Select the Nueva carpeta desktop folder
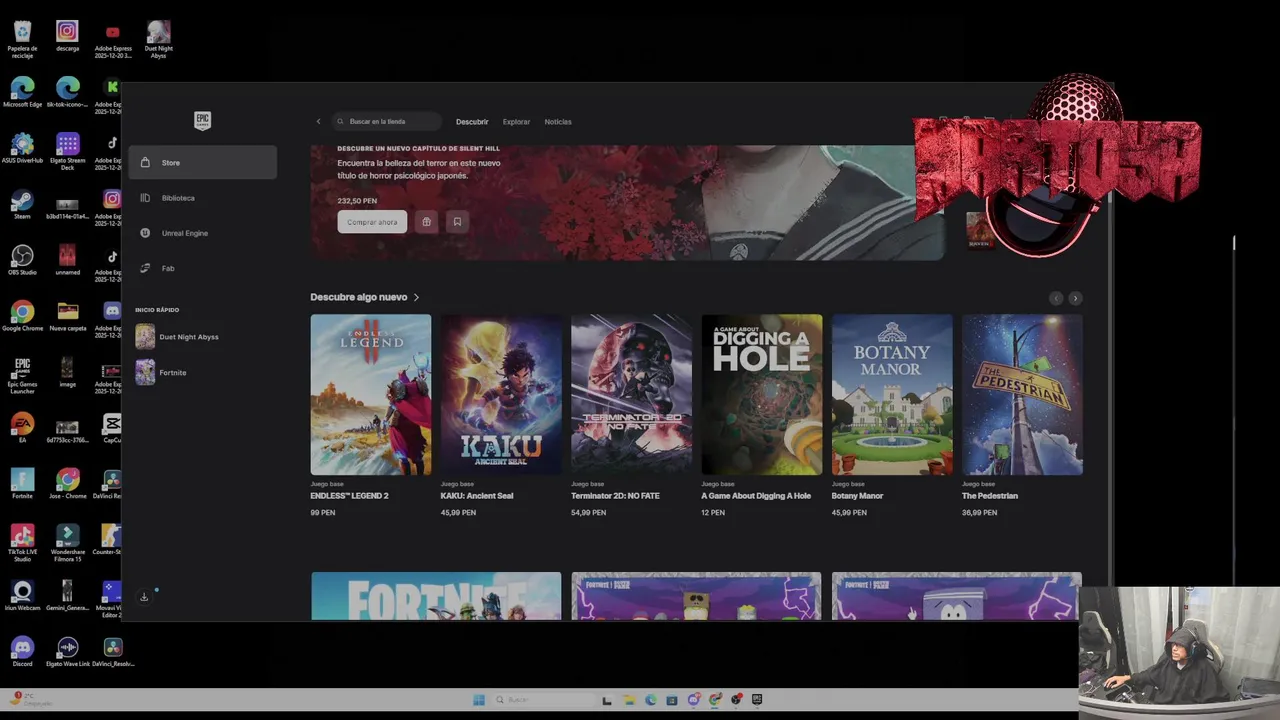The height and width of the screenshot is (720, 1280). [x=67, y=317]
